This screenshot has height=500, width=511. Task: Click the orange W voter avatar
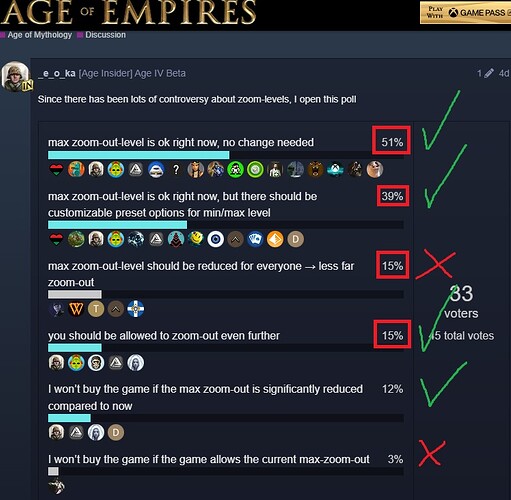pos(76,309)
